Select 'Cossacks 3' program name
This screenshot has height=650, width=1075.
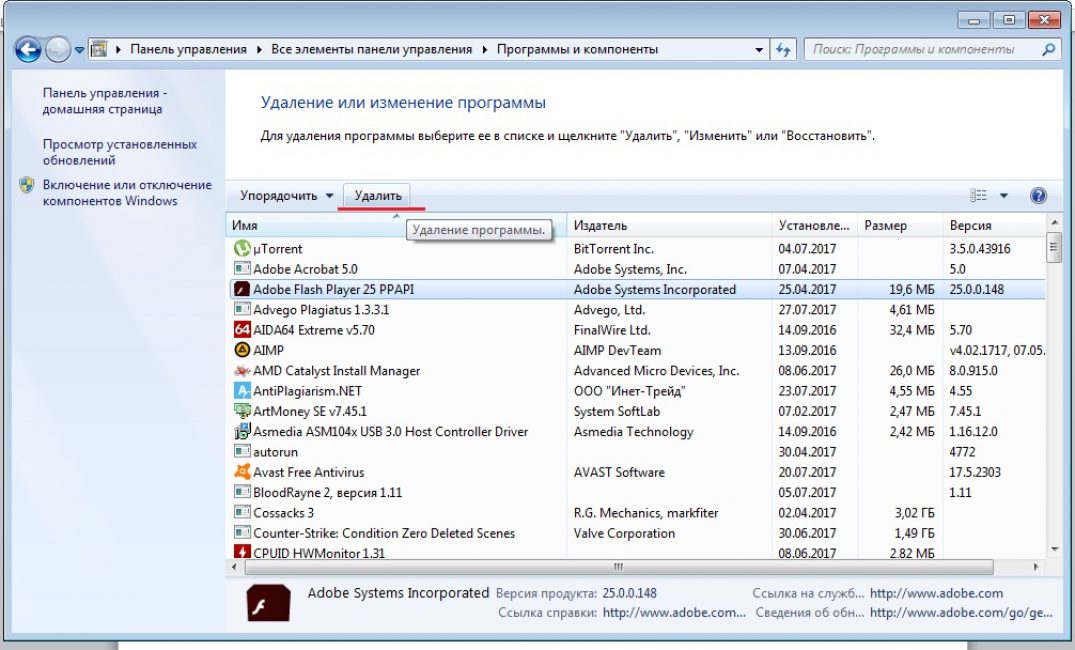pyautogui.click(x=283, y=513)
